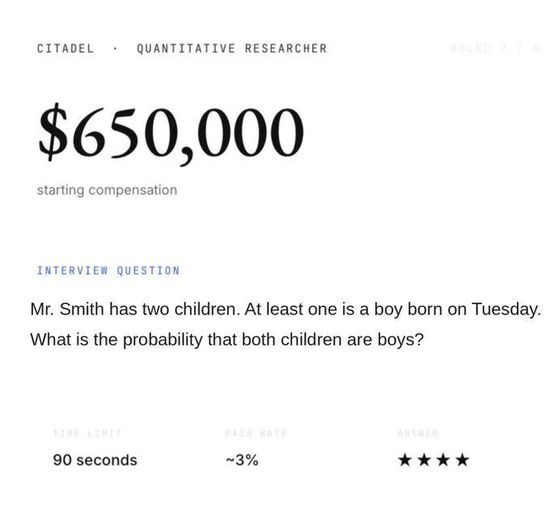Click the faded ANSWER label
550x511 pixels.
point(418,433)
